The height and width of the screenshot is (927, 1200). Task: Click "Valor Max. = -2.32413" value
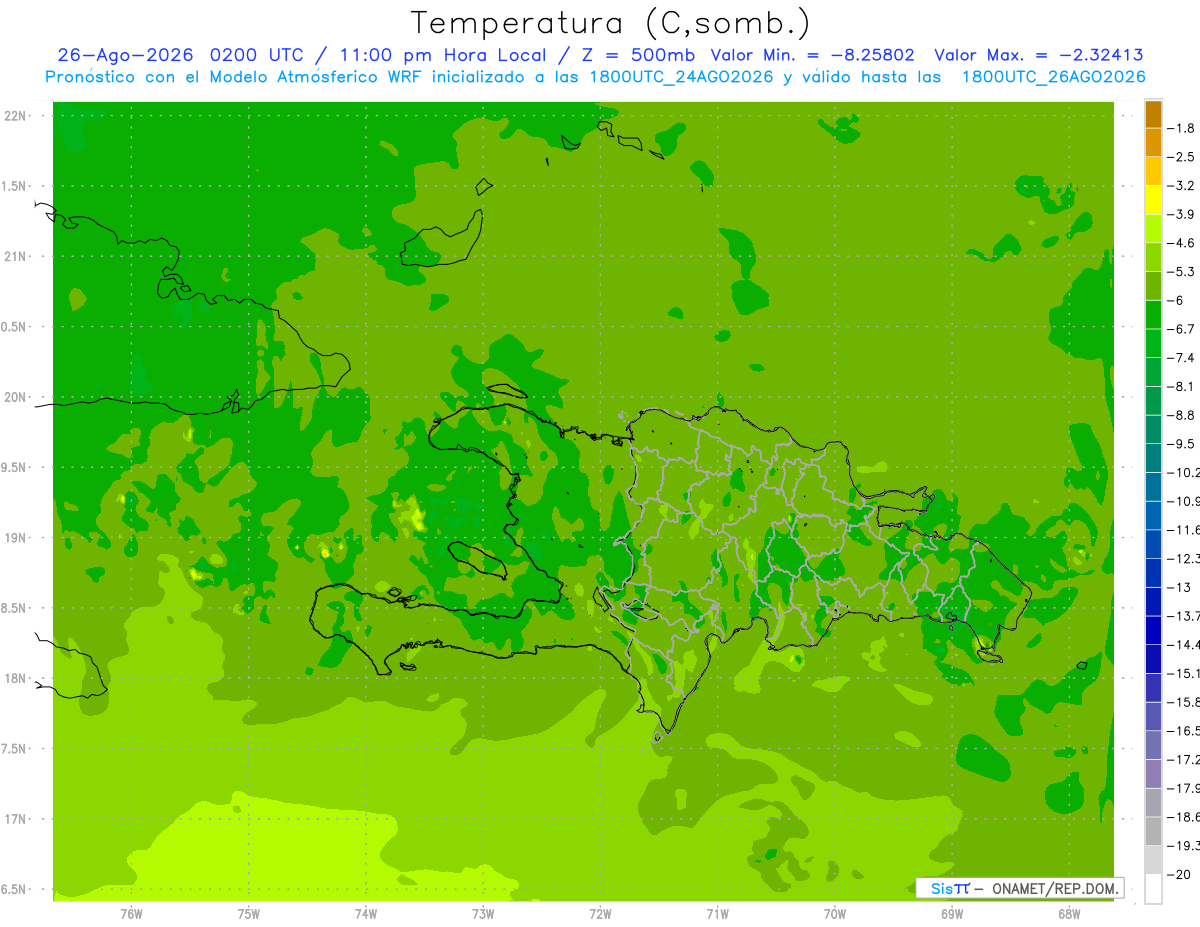tap(1039, 56)
